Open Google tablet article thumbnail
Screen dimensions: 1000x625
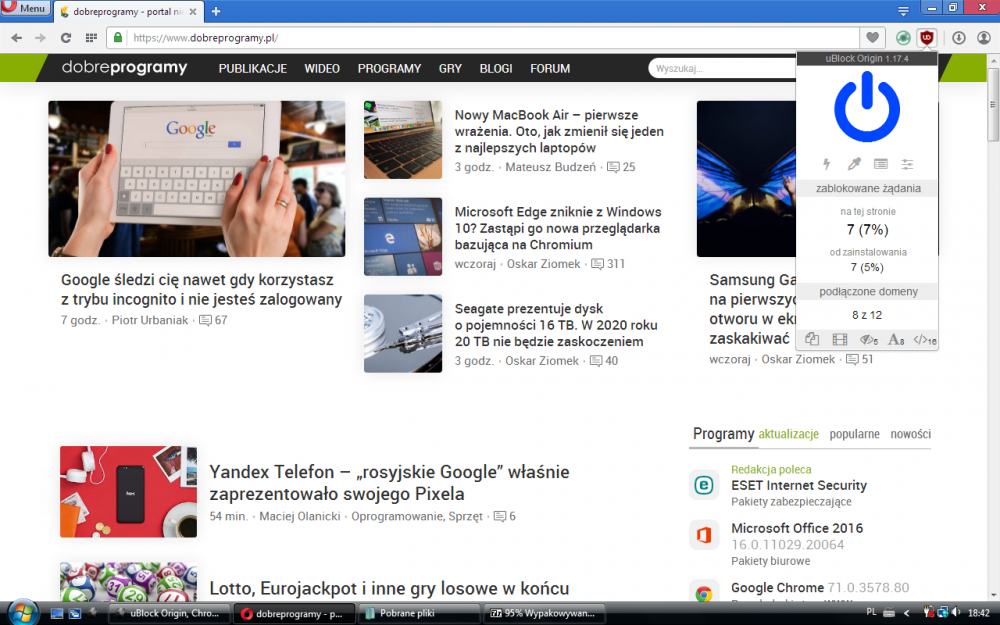[x=196, y=179]
